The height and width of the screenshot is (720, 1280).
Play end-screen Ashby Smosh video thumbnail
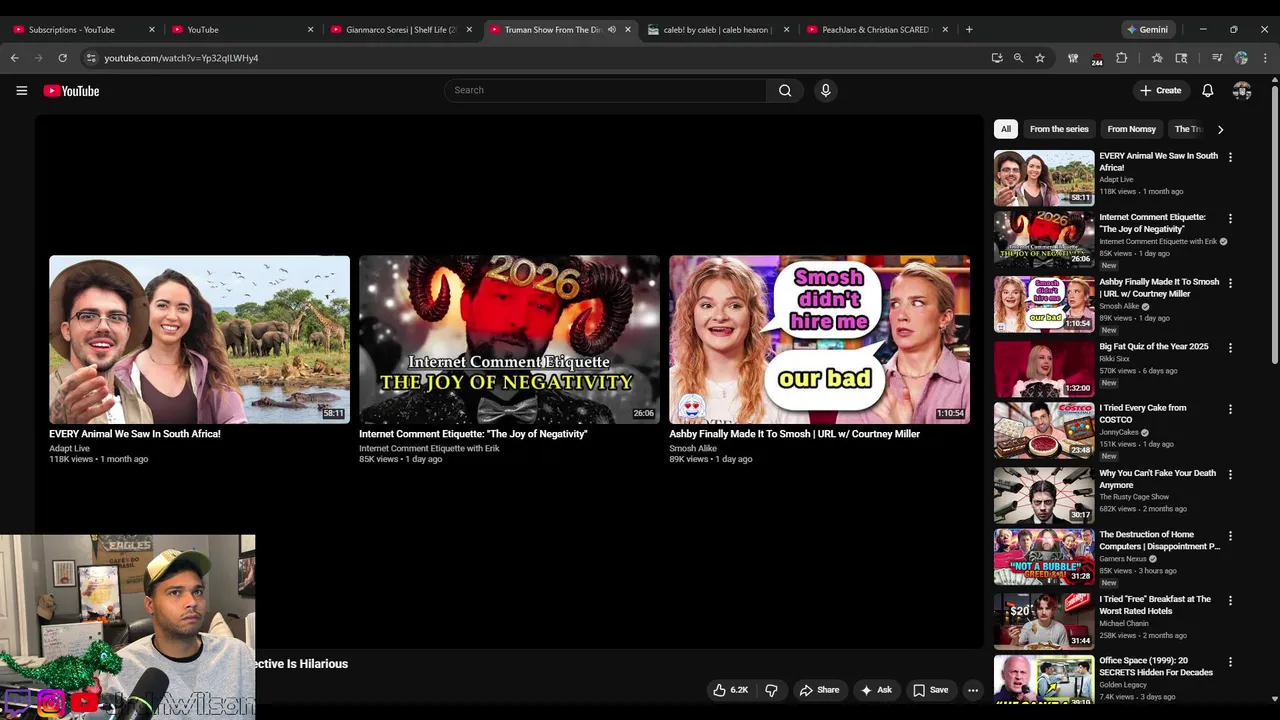click(819, 340)
